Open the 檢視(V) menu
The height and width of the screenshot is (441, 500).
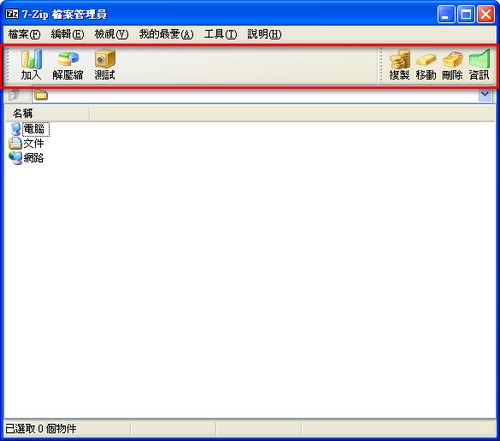click(x=111, y=34)
